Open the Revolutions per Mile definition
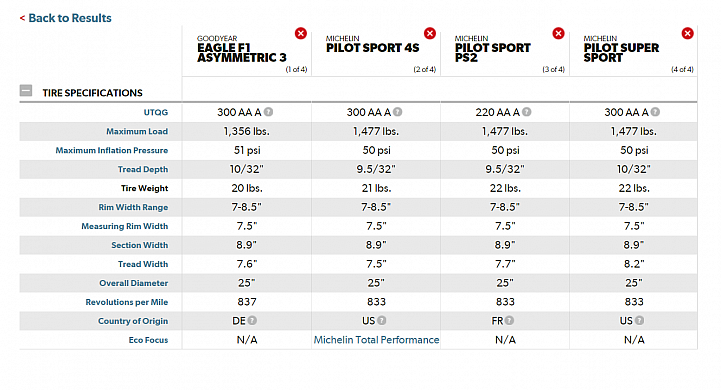 click(x=126, y=302)
